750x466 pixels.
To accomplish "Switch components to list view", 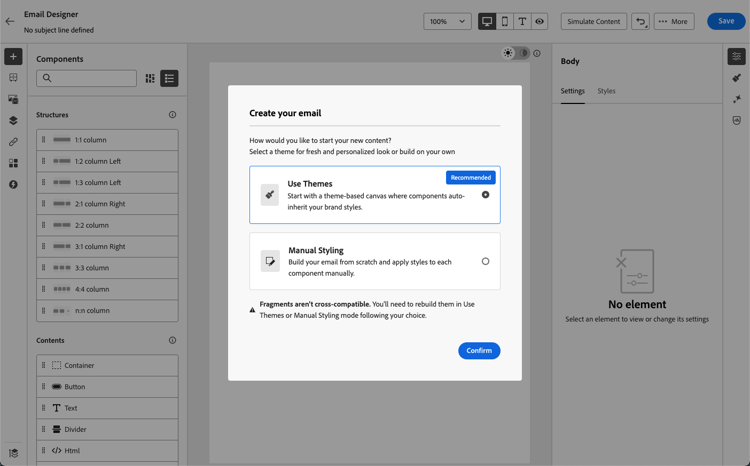I will (x=169, y=78).
